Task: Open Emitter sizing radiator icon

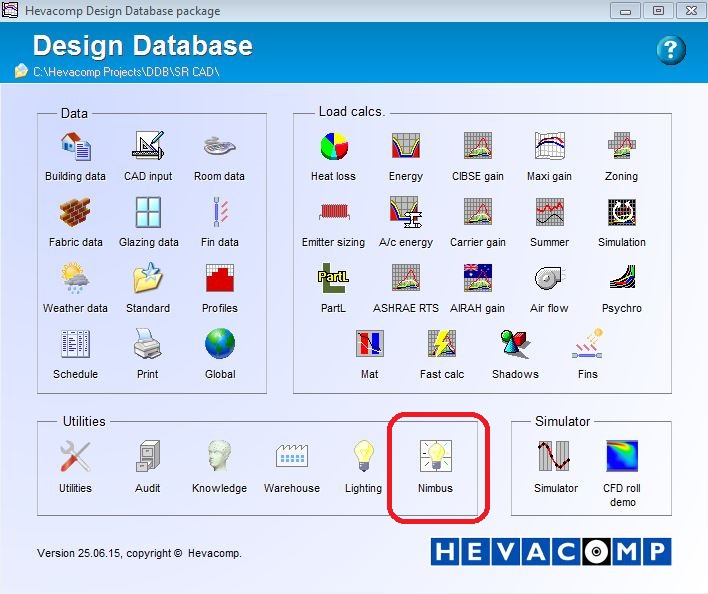Action: pos(334,211)
